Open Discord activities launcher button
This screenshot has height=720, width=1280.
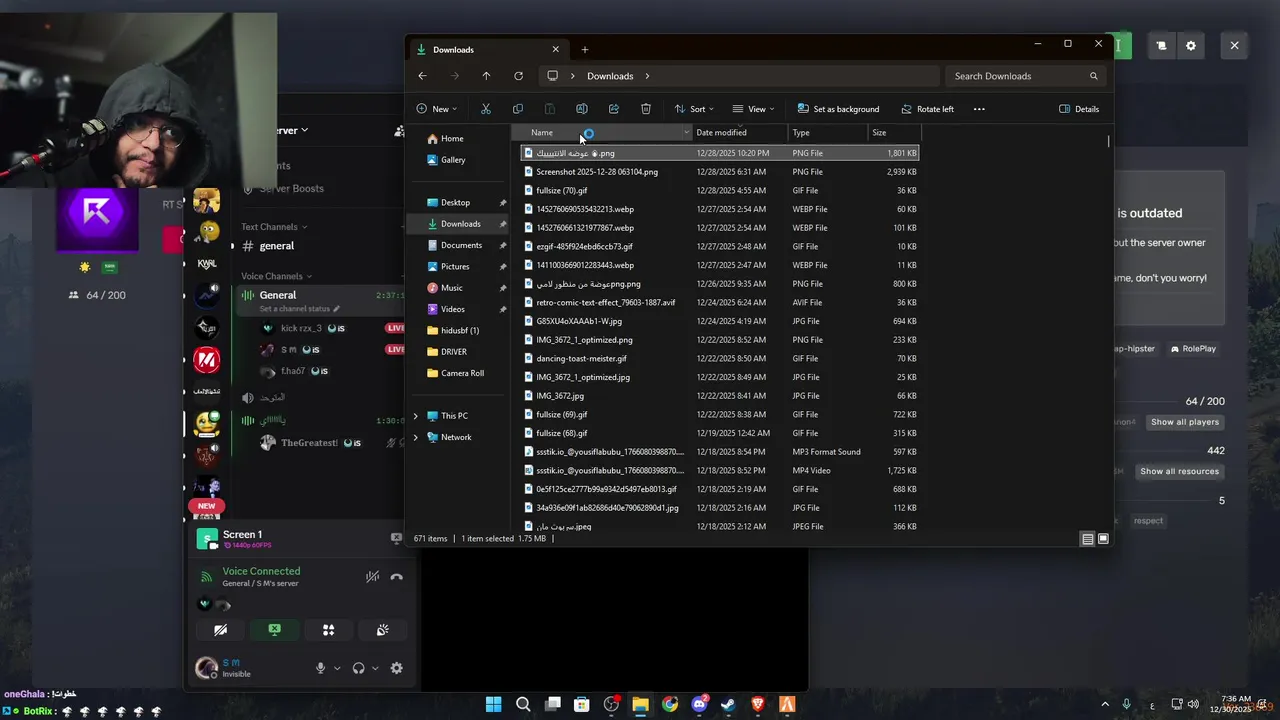[x=328, y=630]
